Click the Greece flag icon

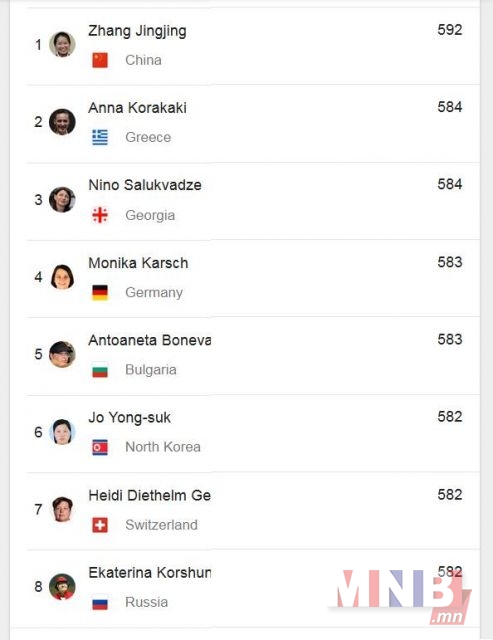pos(100,138)
